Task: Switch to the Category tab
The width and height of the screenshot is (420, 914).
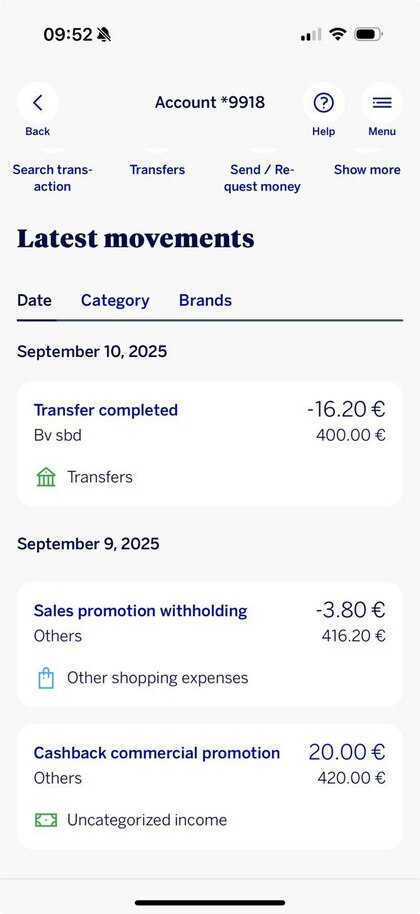Action: point(115,301)
